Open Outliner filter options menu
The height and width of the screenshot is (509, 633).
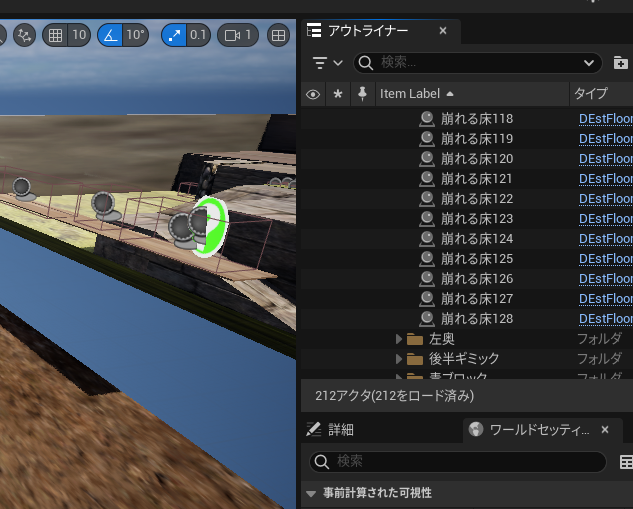pyautogui.click(x=327, y=63)
